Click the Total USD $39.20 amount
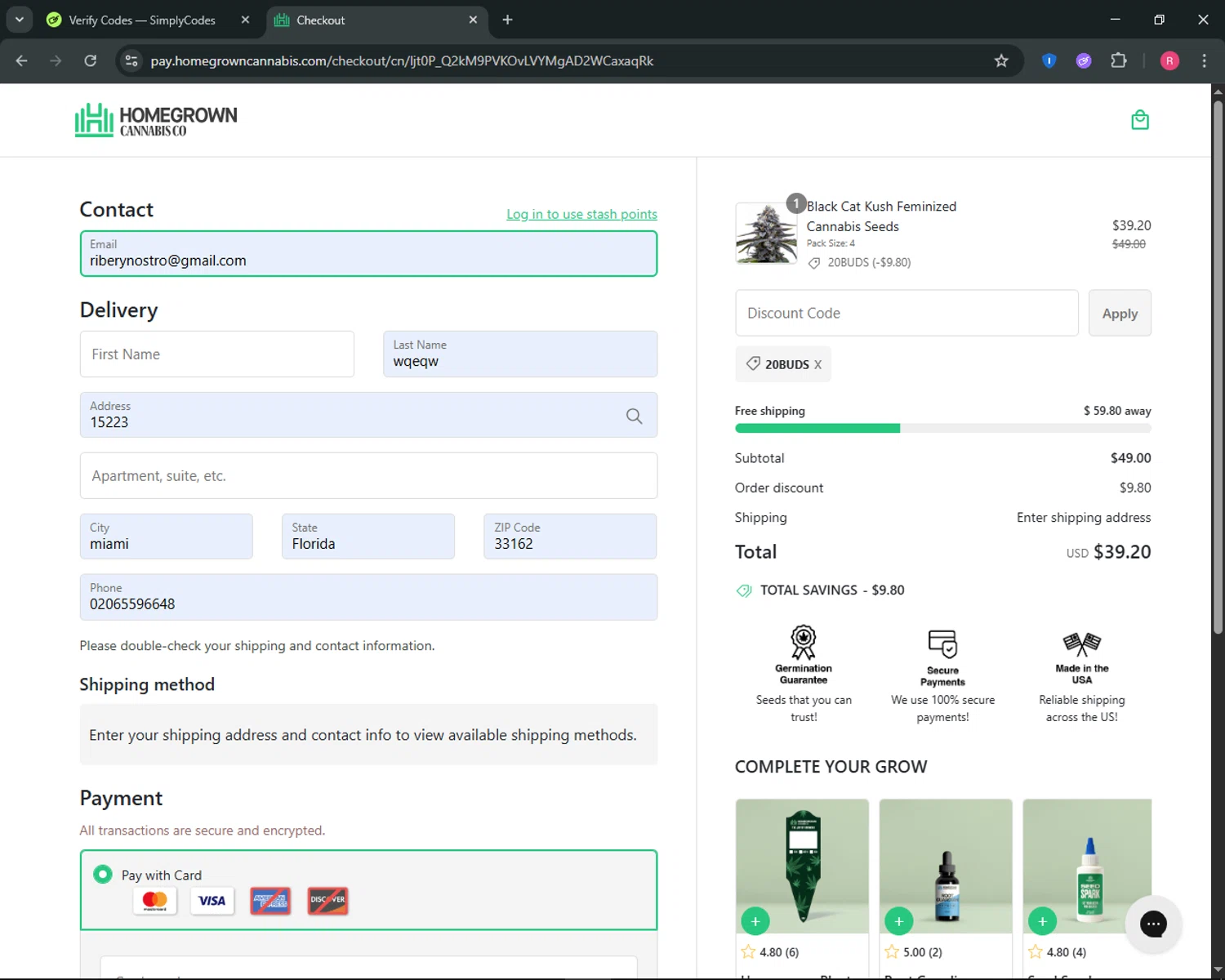This screenshot has width=1225, height=980. point(1108,552)
